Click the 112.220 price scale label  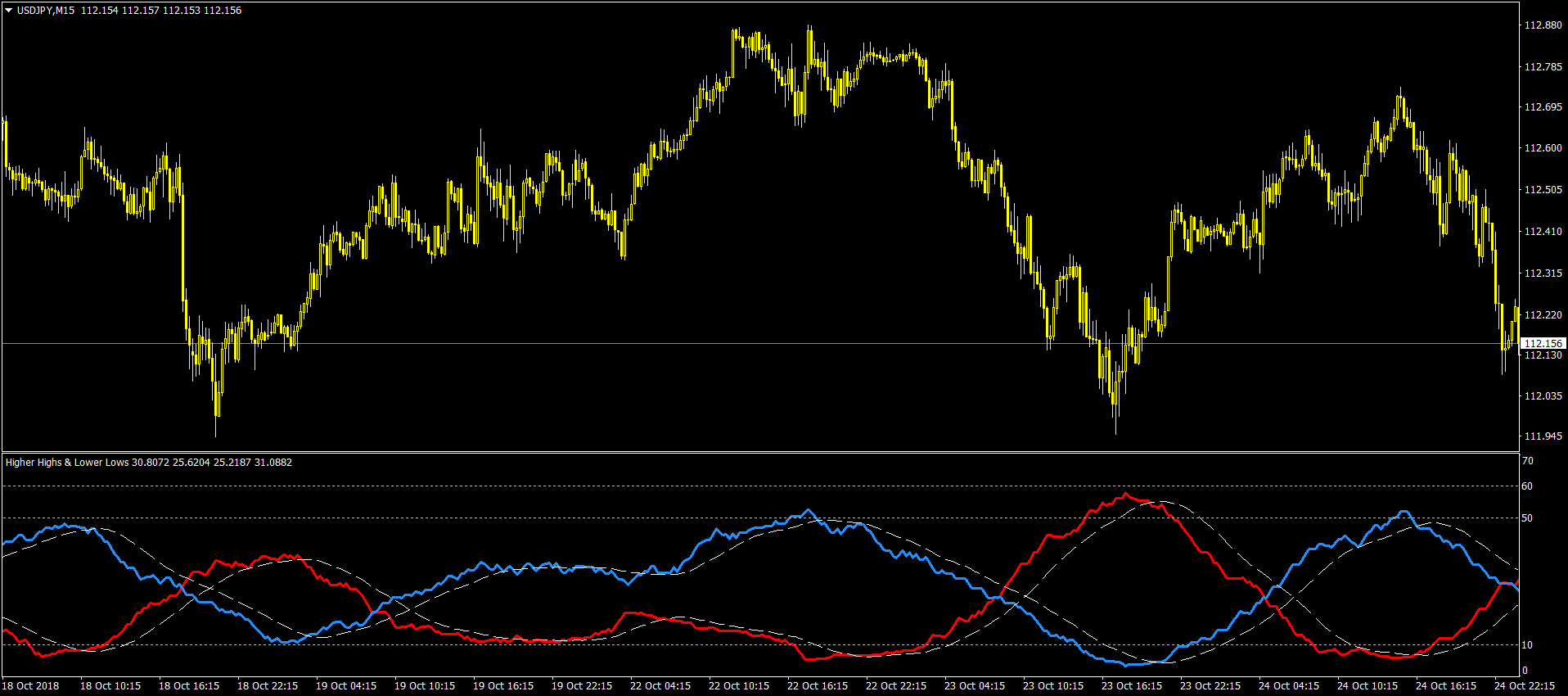point(1543,315)
